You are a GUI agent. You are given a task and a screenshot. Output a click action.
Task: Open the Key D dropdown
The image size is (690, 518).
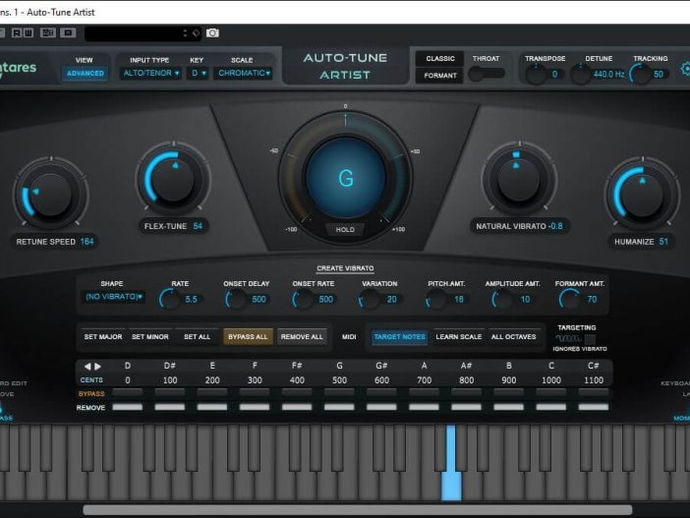click(x=198, y=73)
